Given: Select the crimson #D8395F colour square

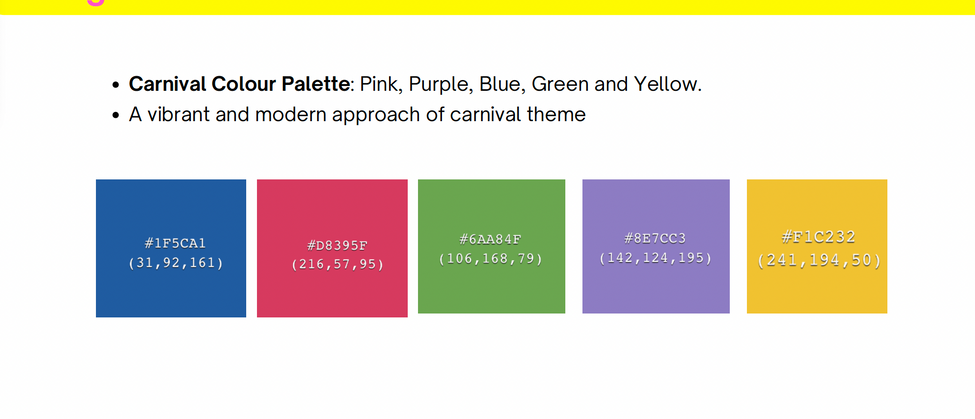Looking at the screenshot, I should pos(332,210).
